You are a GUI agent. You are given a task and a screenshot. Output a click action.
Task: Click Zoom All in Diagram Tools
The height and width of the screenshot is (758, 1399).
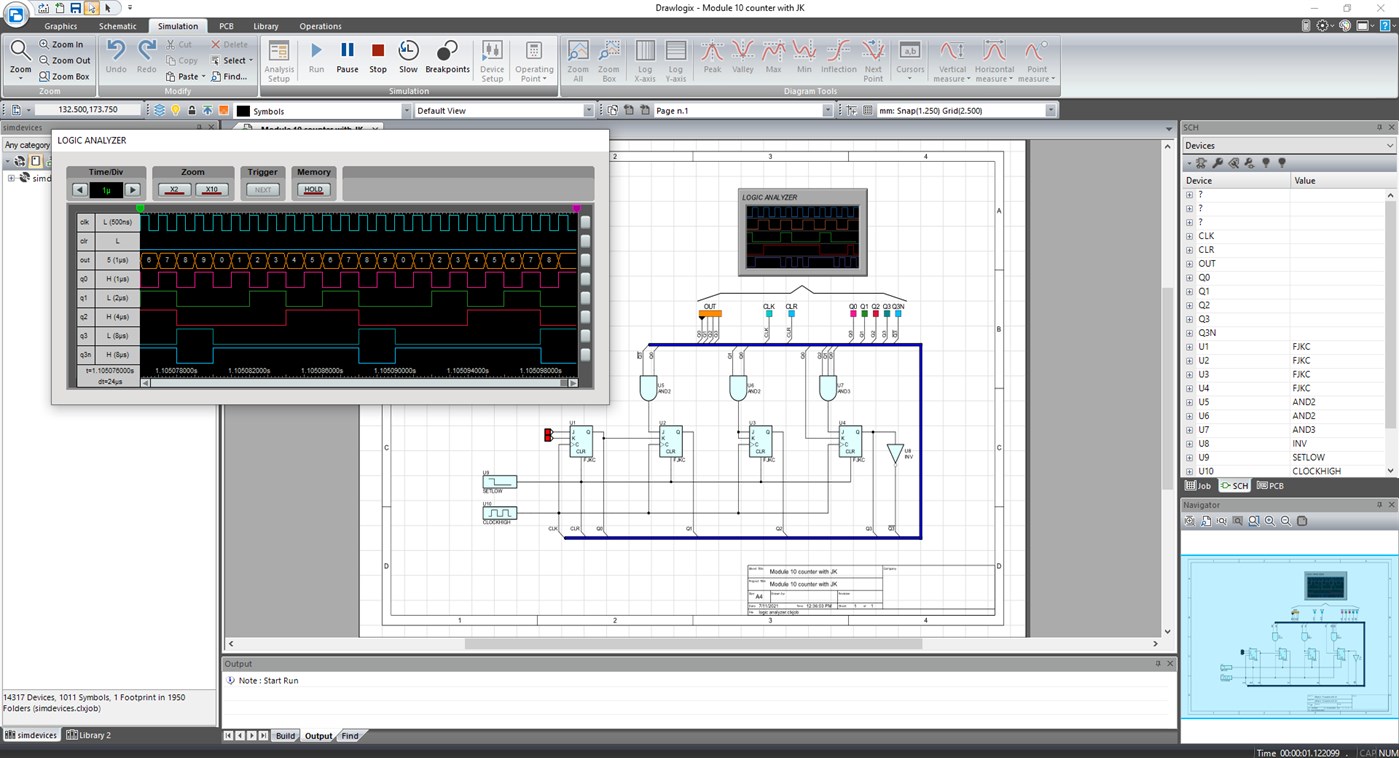pos(577,58)
